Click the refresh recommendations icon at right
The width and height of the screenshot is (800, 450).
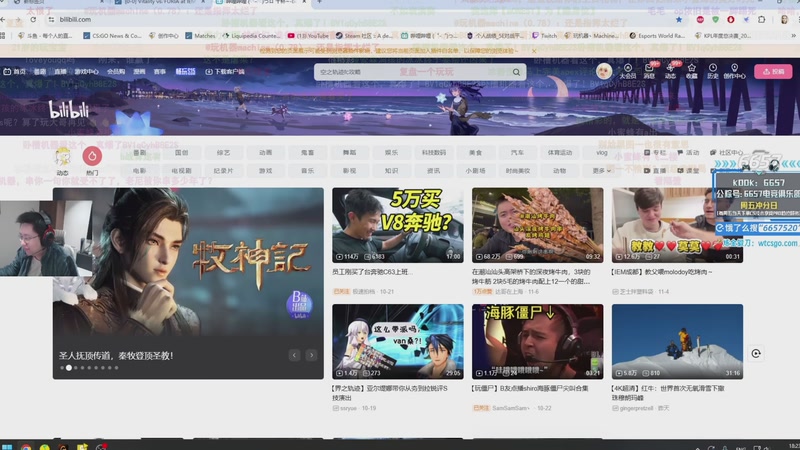(756, 354)
